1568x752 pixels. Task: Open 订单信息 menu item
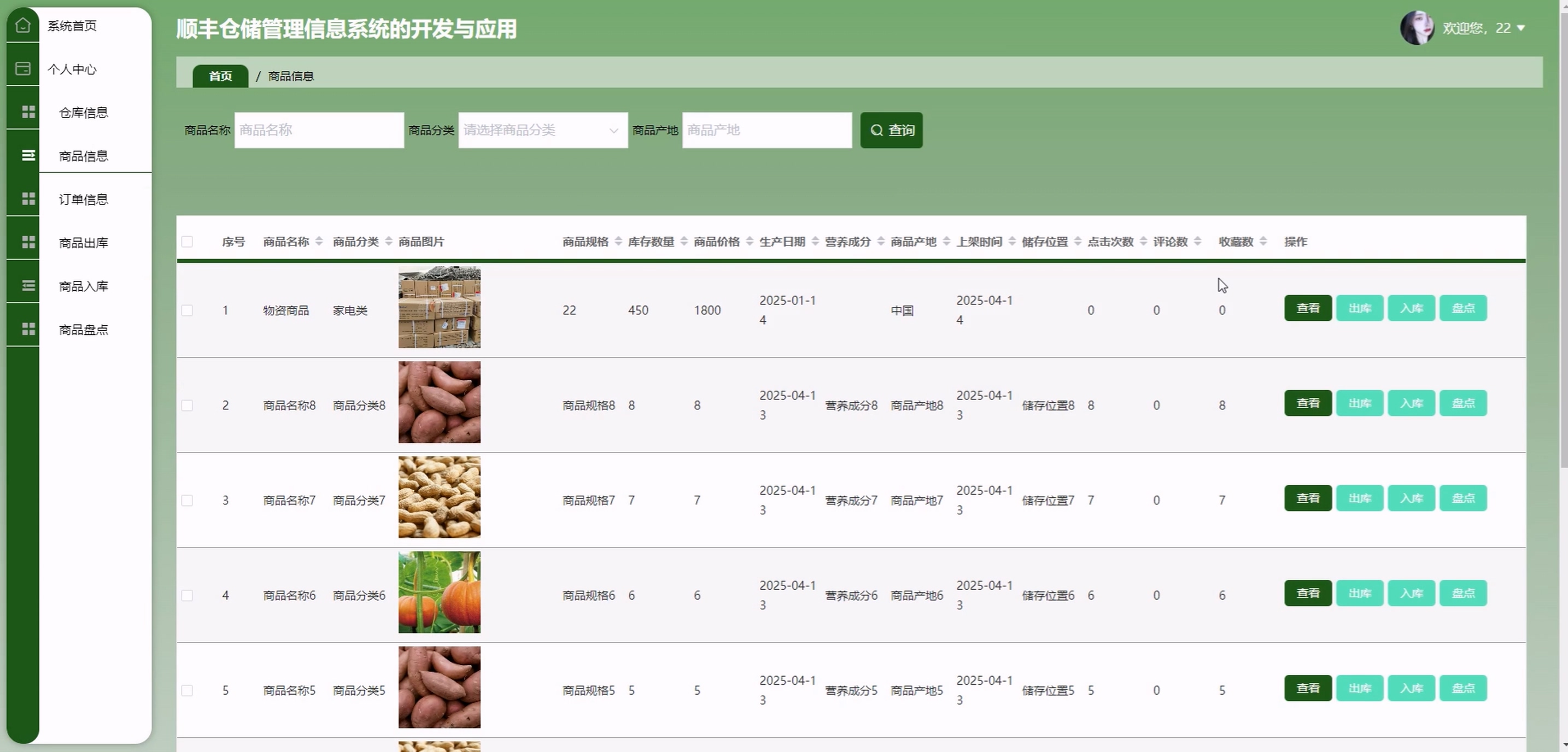pyautogui.click(x=84, y=199)
